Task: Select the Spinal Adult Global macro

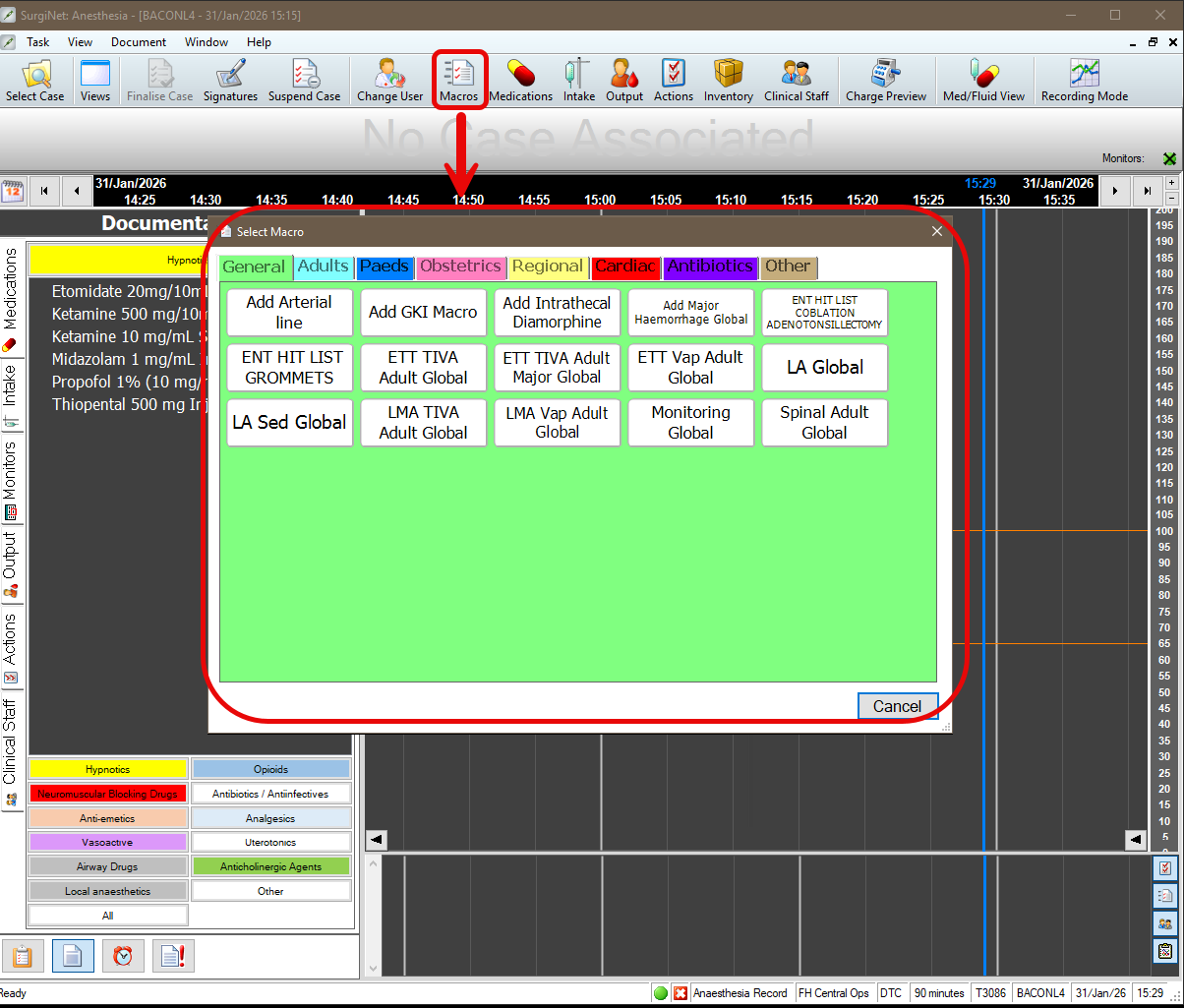Action: (x=824, y=423)
